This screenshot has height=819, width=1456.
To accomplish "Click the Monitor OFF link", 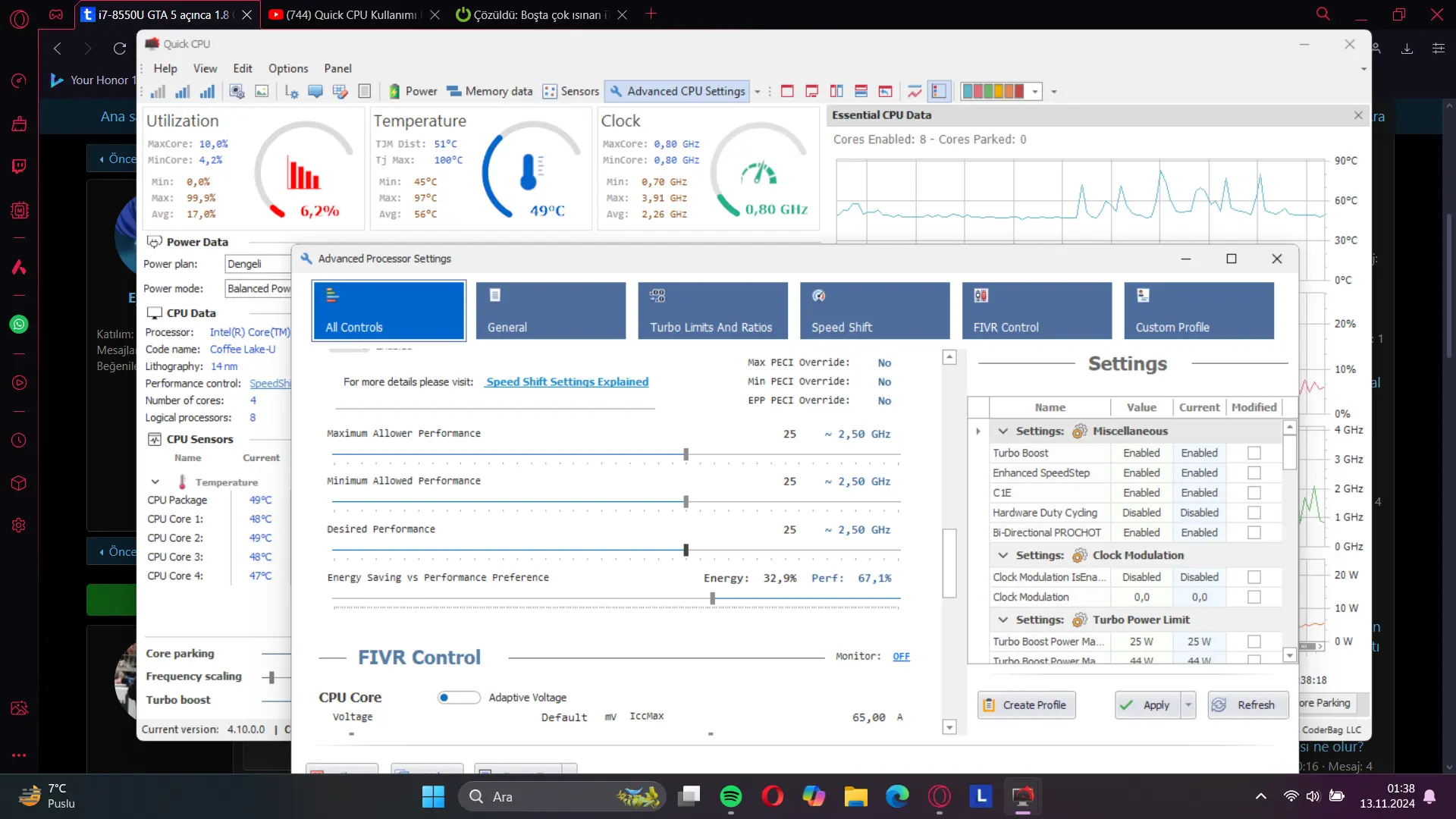I will (901, 656).
